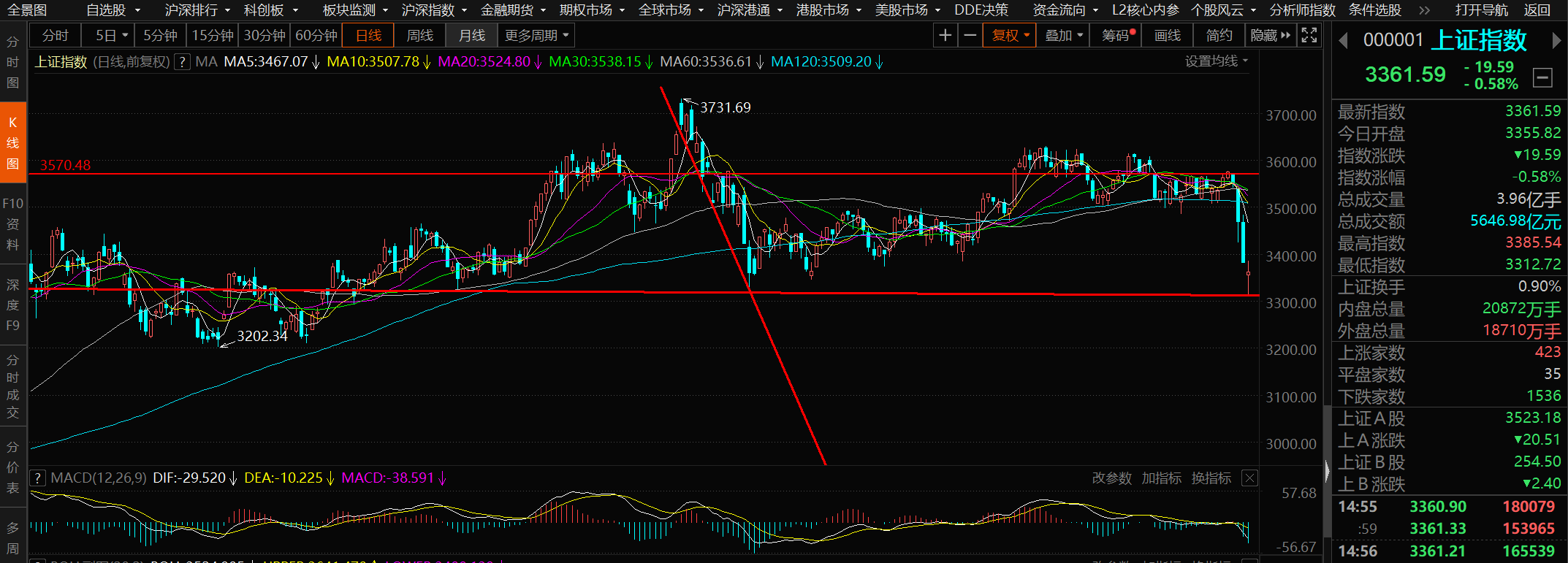Open 期权市场 menu
The image size is (1568, 563).
tap(592, 10)
